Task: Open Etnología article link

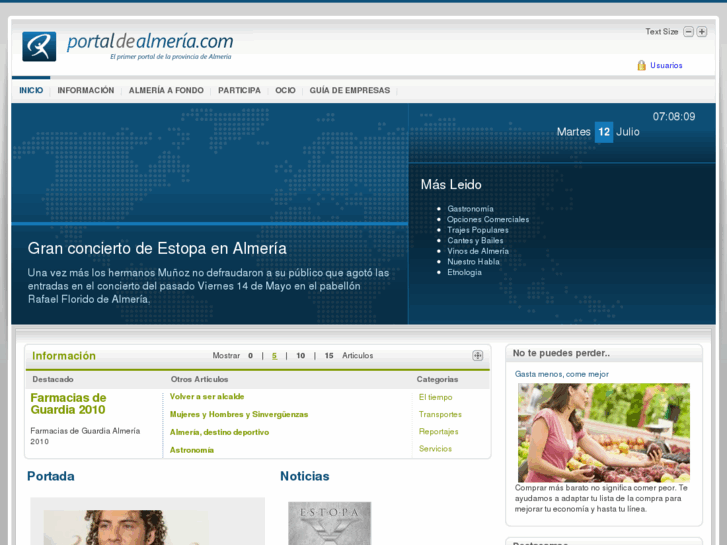Action: coord(464,272)
